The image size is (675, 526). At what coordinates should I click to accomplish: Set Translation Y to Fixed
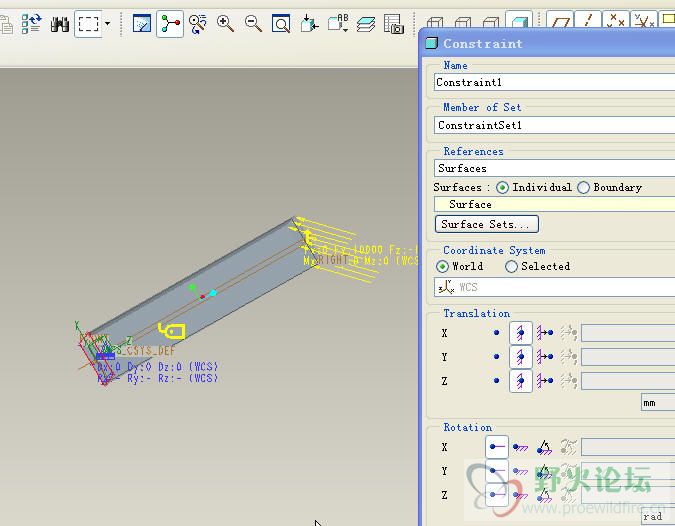coord(520,357)
